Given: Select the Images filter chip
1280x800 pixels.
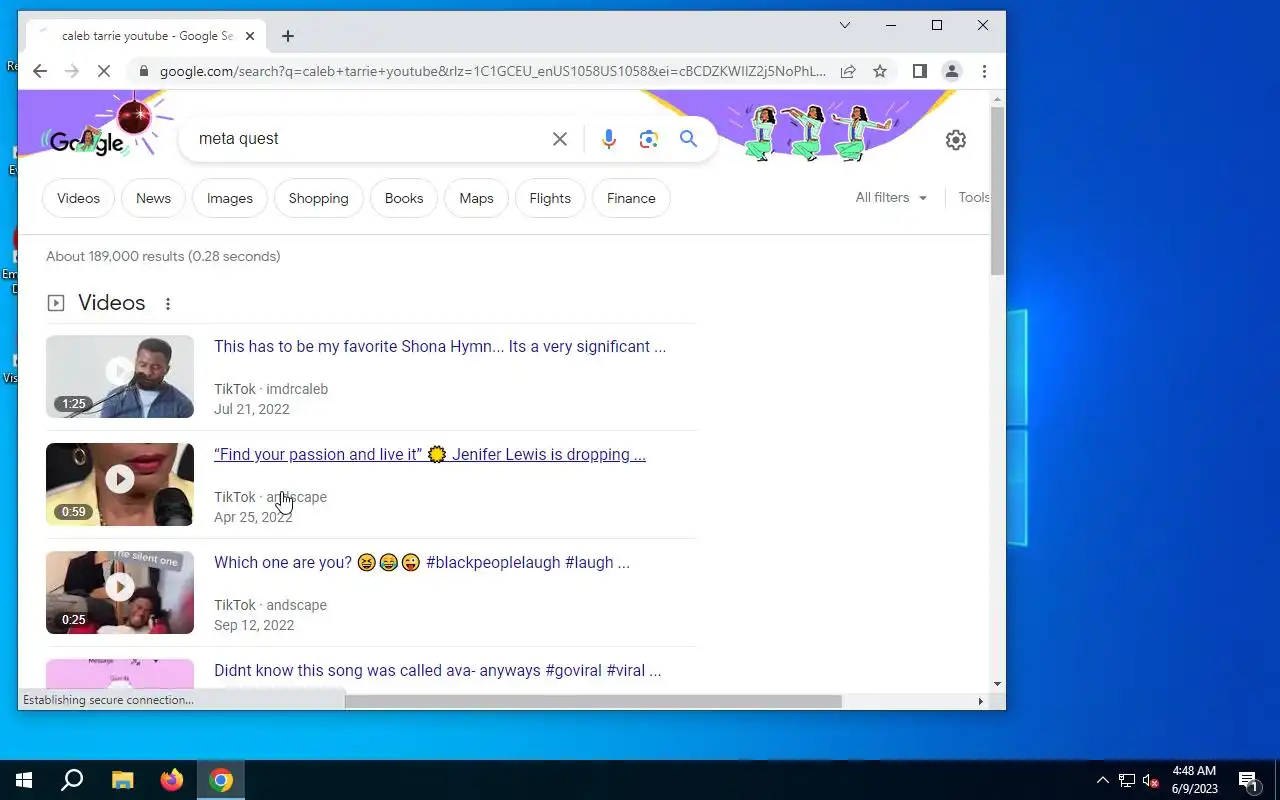Looking at the screenshot, I should 230,198.
